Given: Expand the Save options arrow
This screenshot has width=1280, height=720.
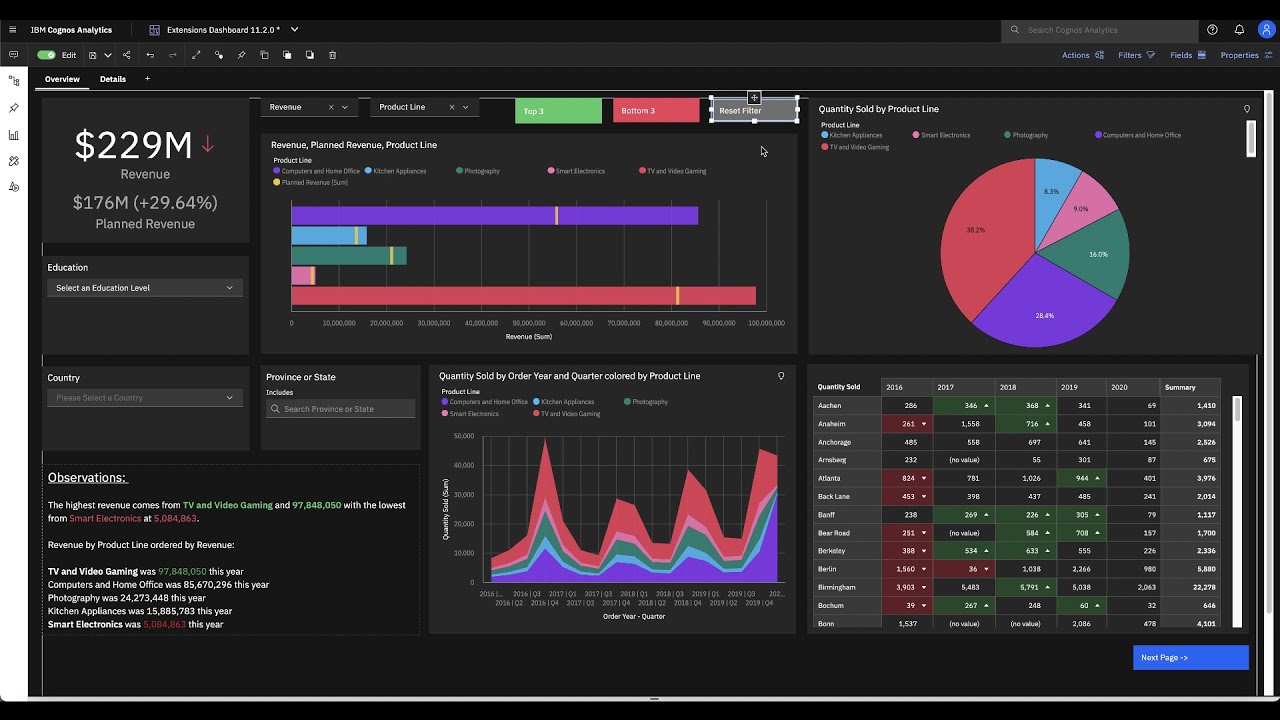Looking at the screenshot, I should tap(107, 55).
